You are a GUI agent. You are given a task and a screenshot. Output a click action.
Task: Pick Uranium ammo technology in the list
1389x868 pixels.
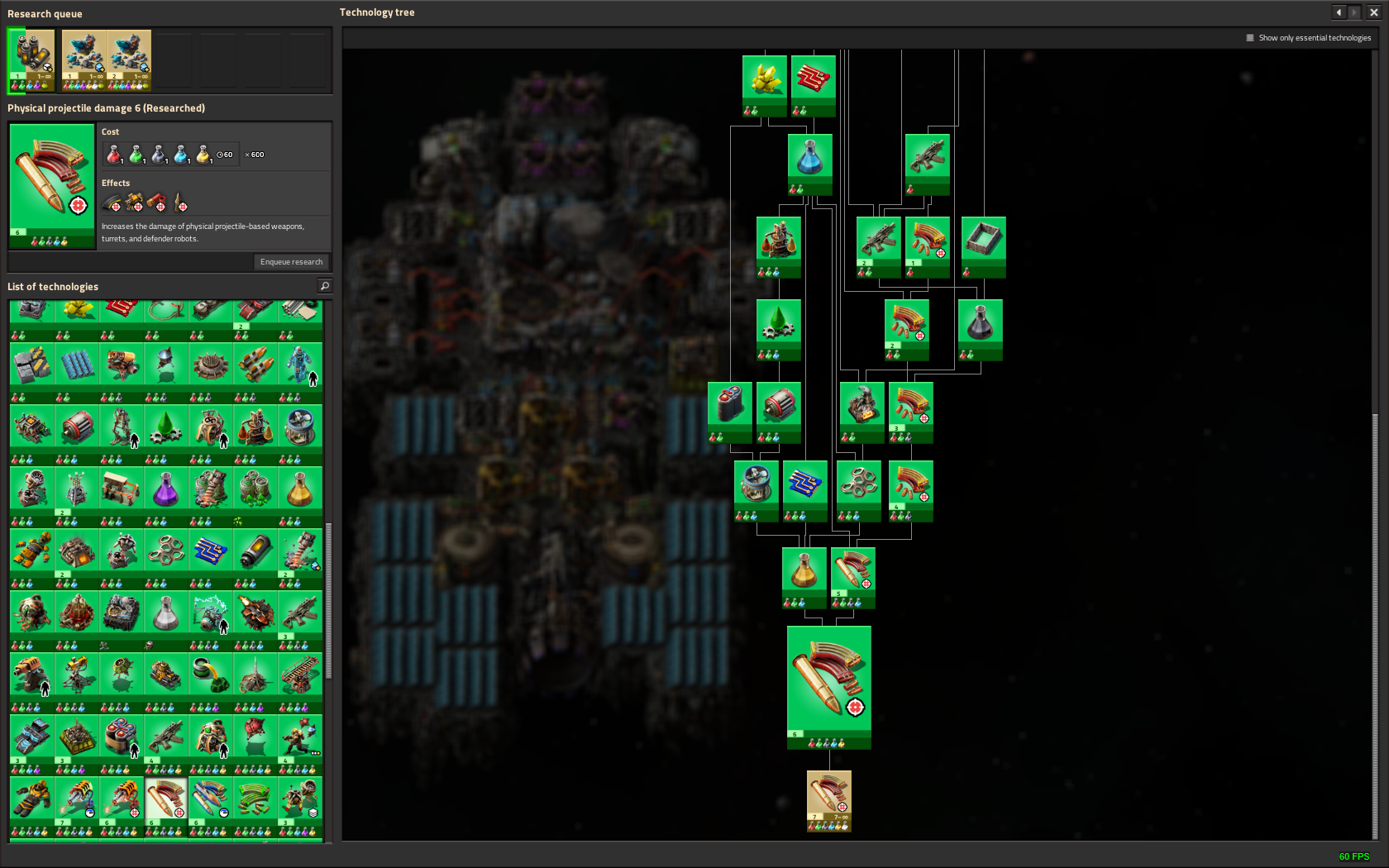click(255, 805)
